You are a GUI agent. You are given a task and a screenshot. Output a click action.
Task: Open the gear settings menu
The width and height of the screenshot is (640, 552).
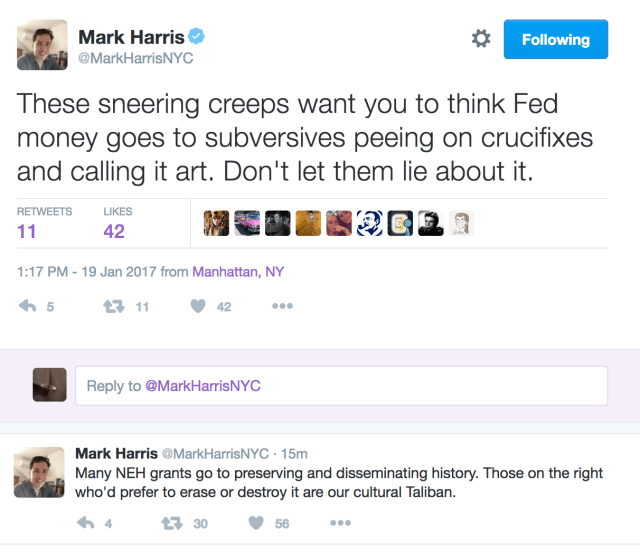point(480,39)
